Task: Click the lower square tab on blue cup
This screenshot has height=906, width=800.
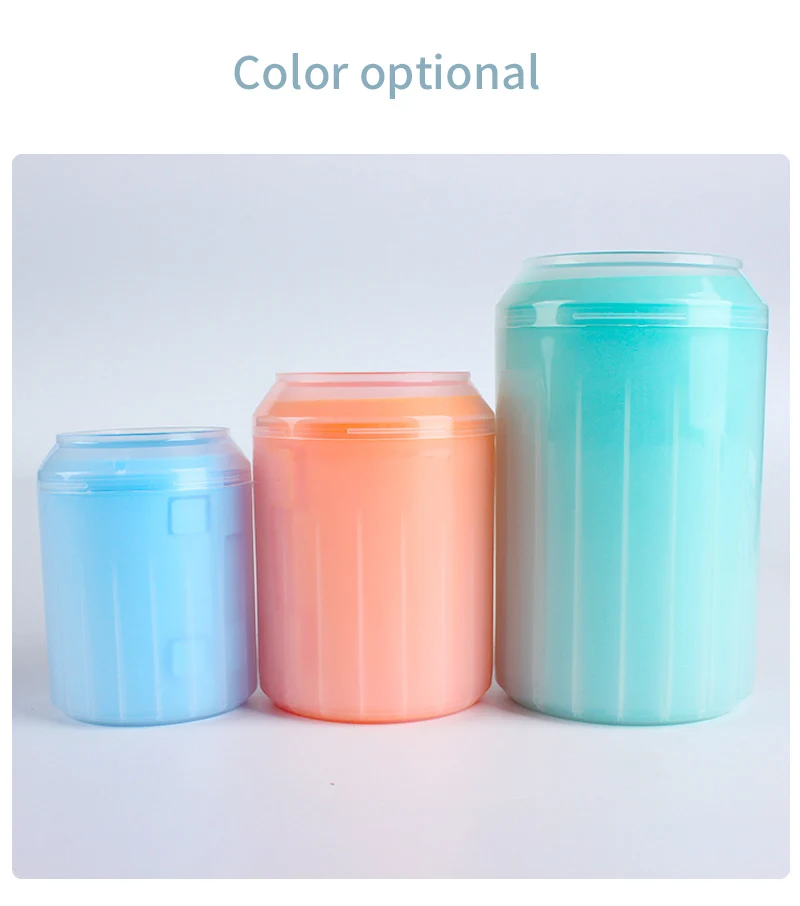Action: click(190, 657)
